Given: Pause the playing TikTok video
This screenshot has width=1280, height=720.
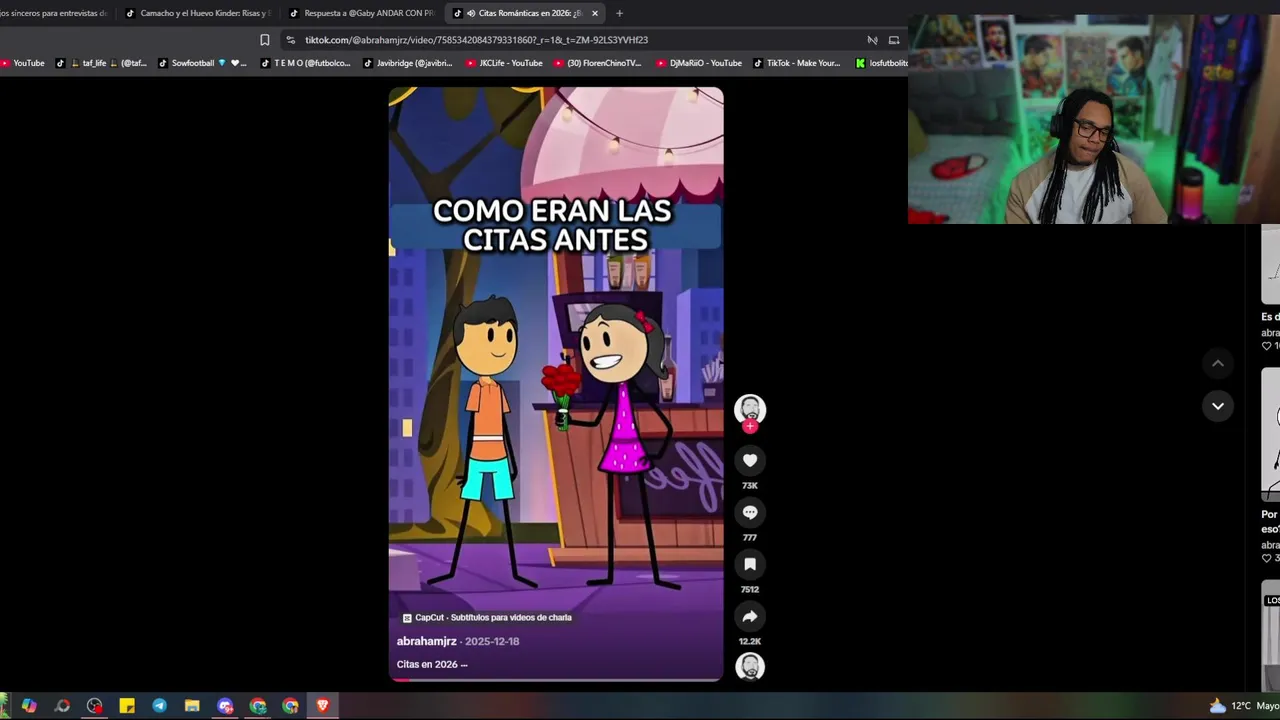Looking at the screenshot, I should (x=556, y=385).
